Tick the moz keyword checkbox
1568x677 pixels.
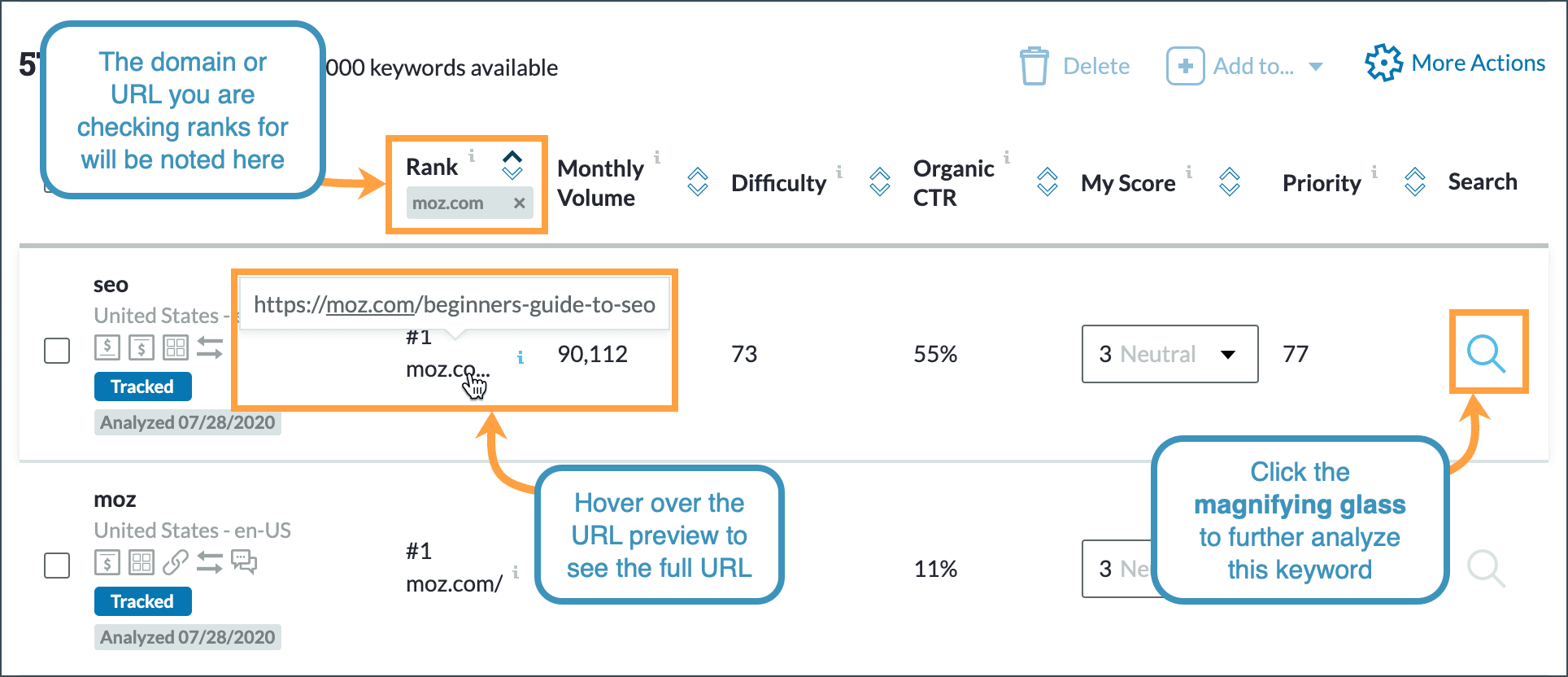57,566
